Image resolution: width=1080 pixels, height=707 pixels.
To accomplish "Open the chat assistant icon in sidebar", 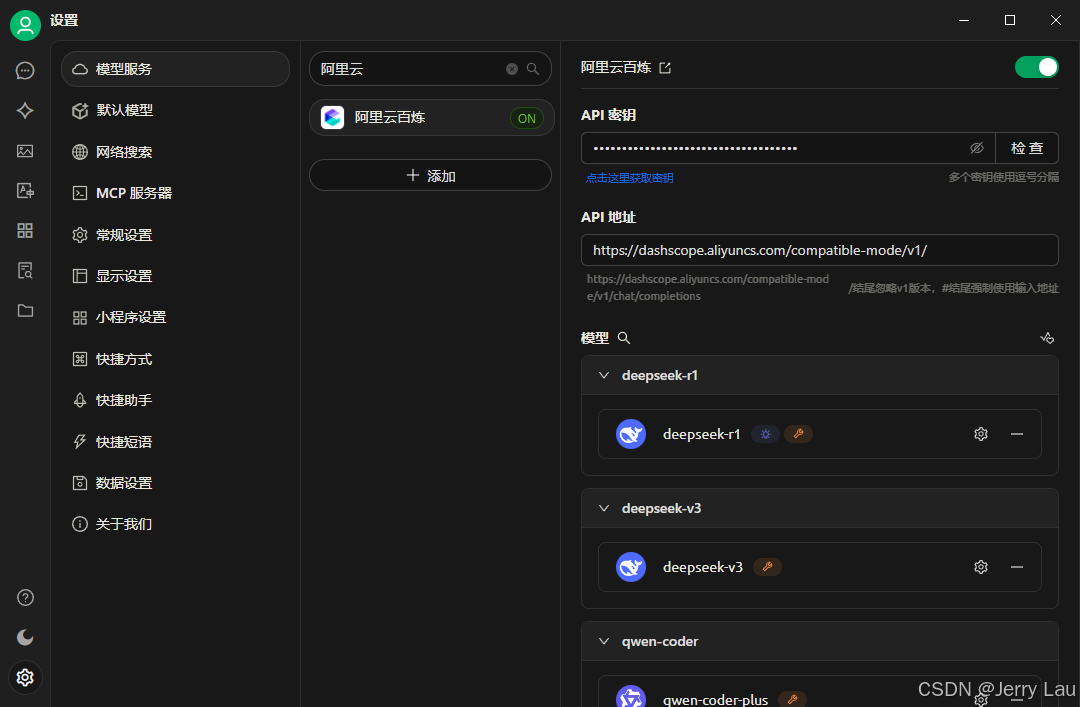I will 25,70.
